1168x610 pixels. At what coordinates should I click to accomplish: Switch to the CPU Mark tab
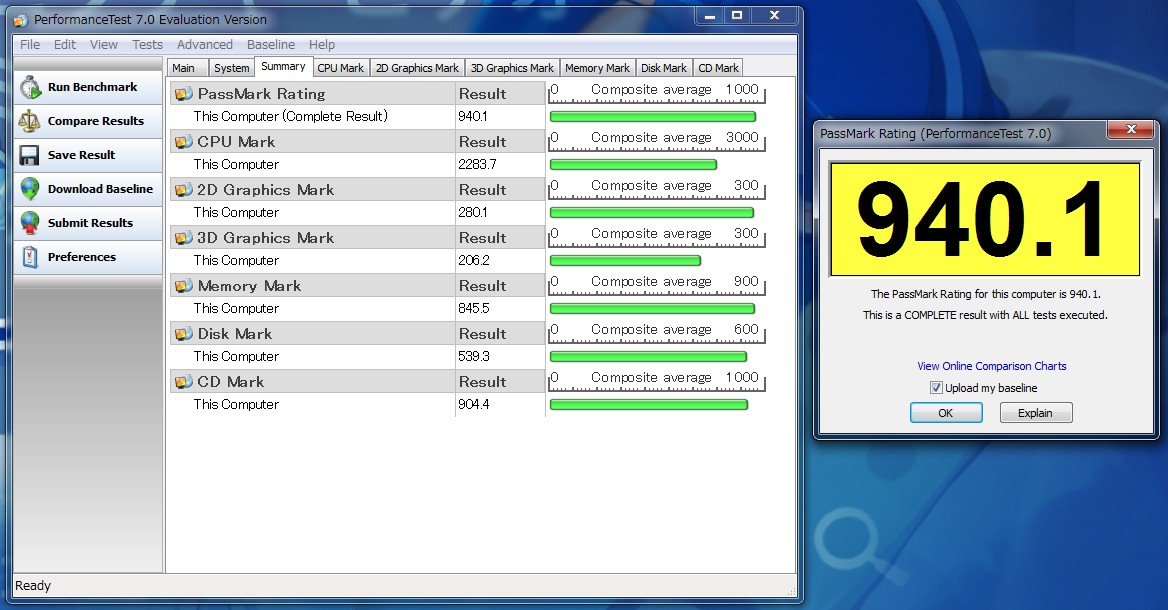[x=340, y=68]
